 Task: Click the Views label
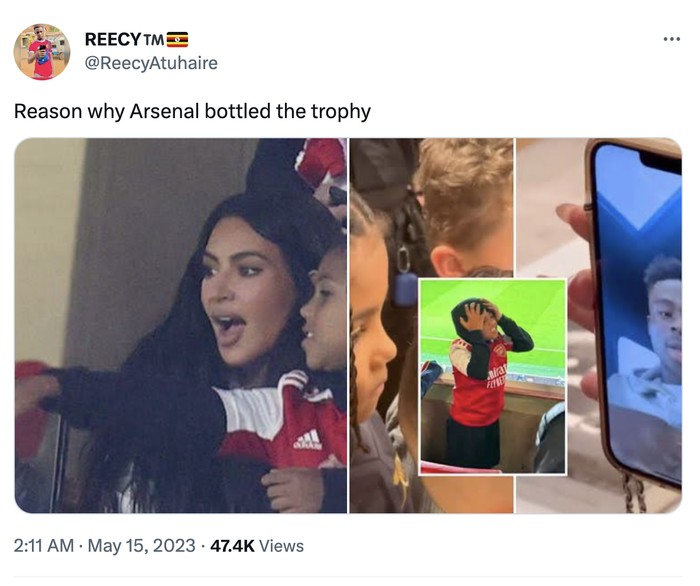point(282,546)
